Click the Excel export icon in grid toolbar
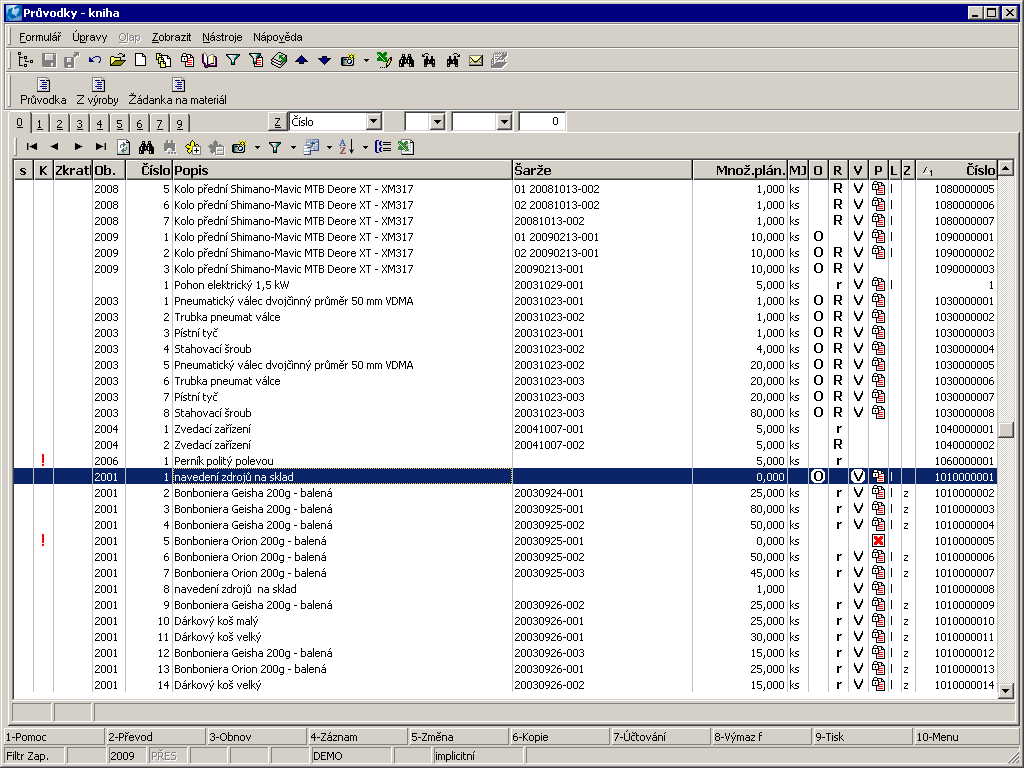This screenshot has height=768, width=1024. [405, 147]
